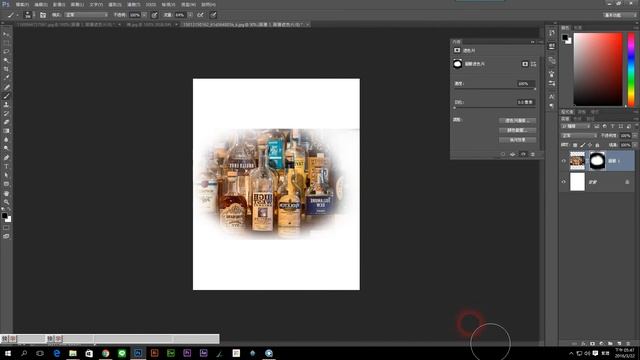
Task: Open the Brush tool preset picker
Action: (x=12, y=15)
